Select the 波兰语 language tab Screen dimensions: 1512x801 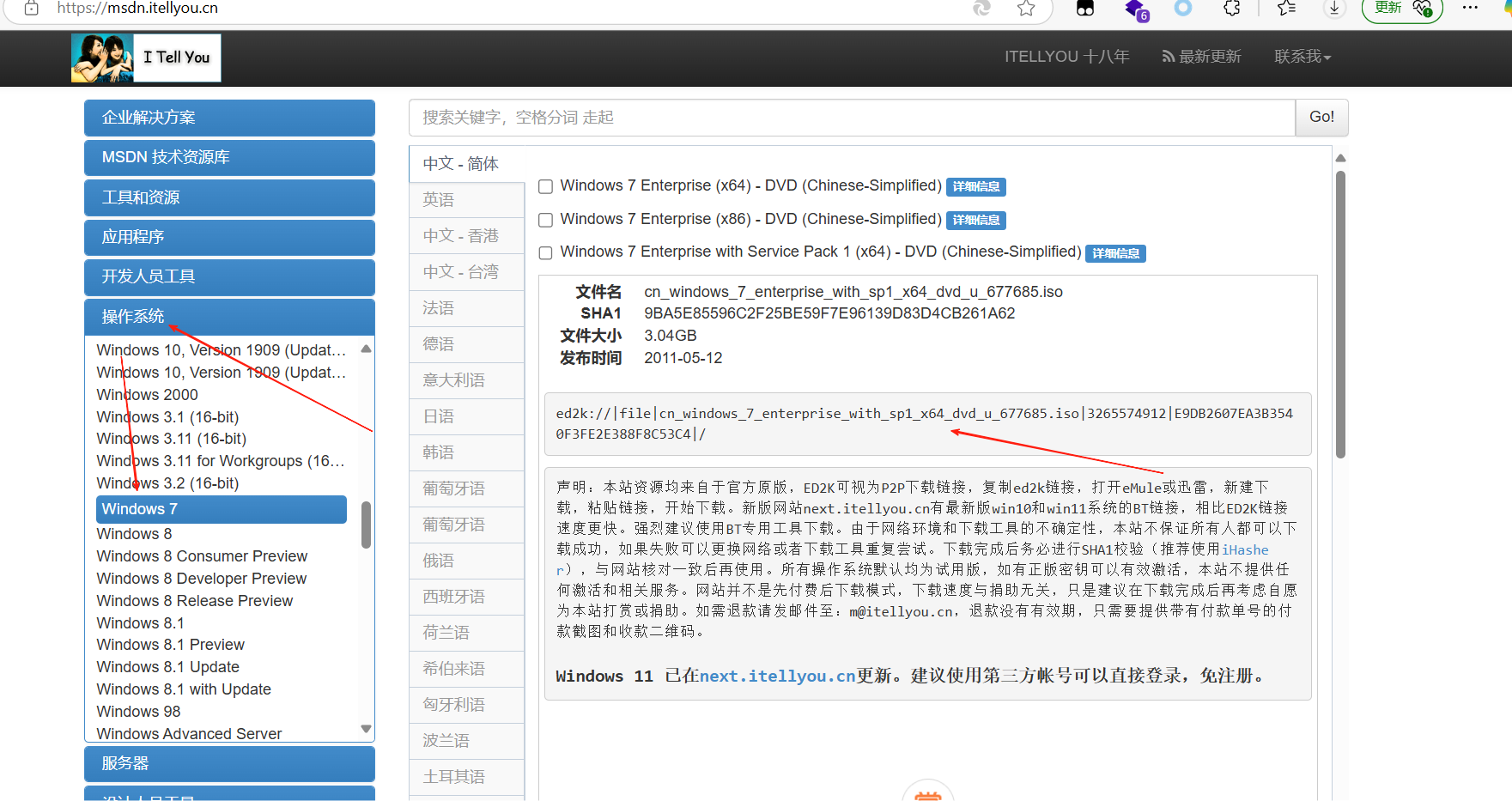tap(467, 741)
